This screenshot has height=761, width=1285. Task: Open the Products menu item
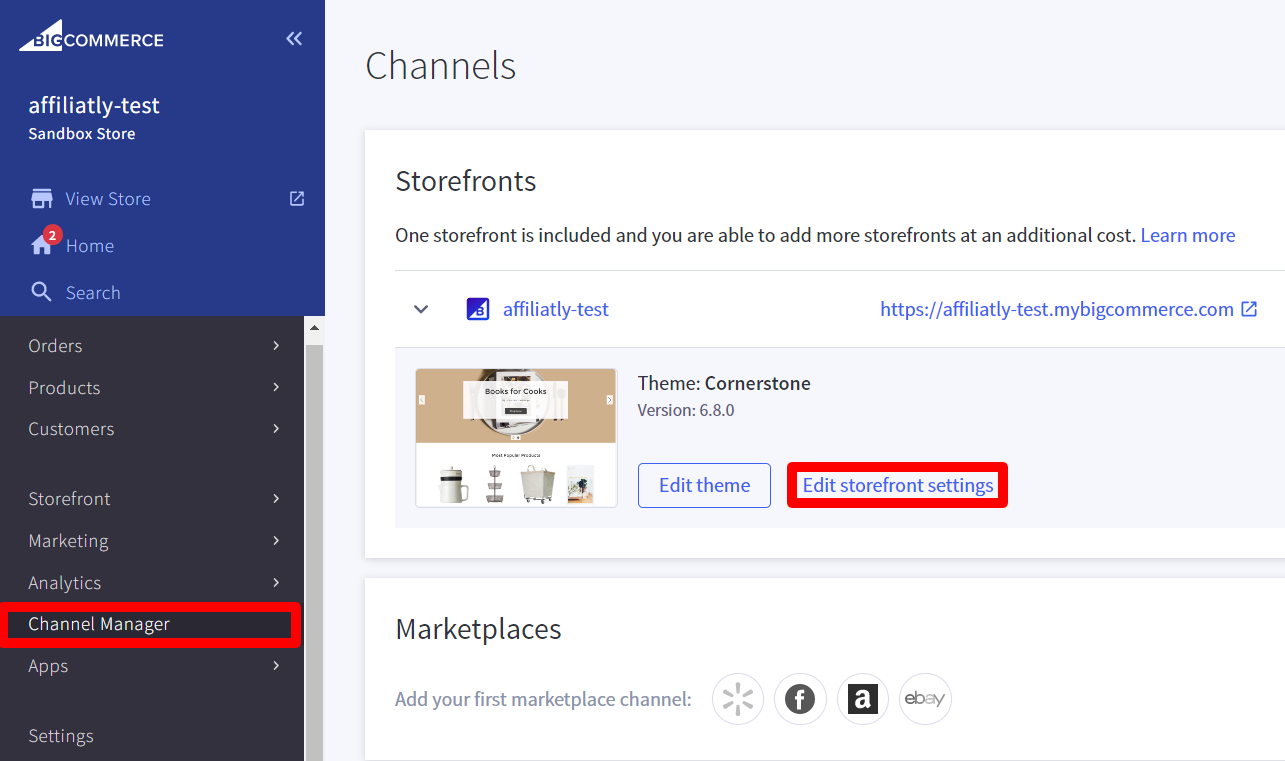(x=152, y=387)
